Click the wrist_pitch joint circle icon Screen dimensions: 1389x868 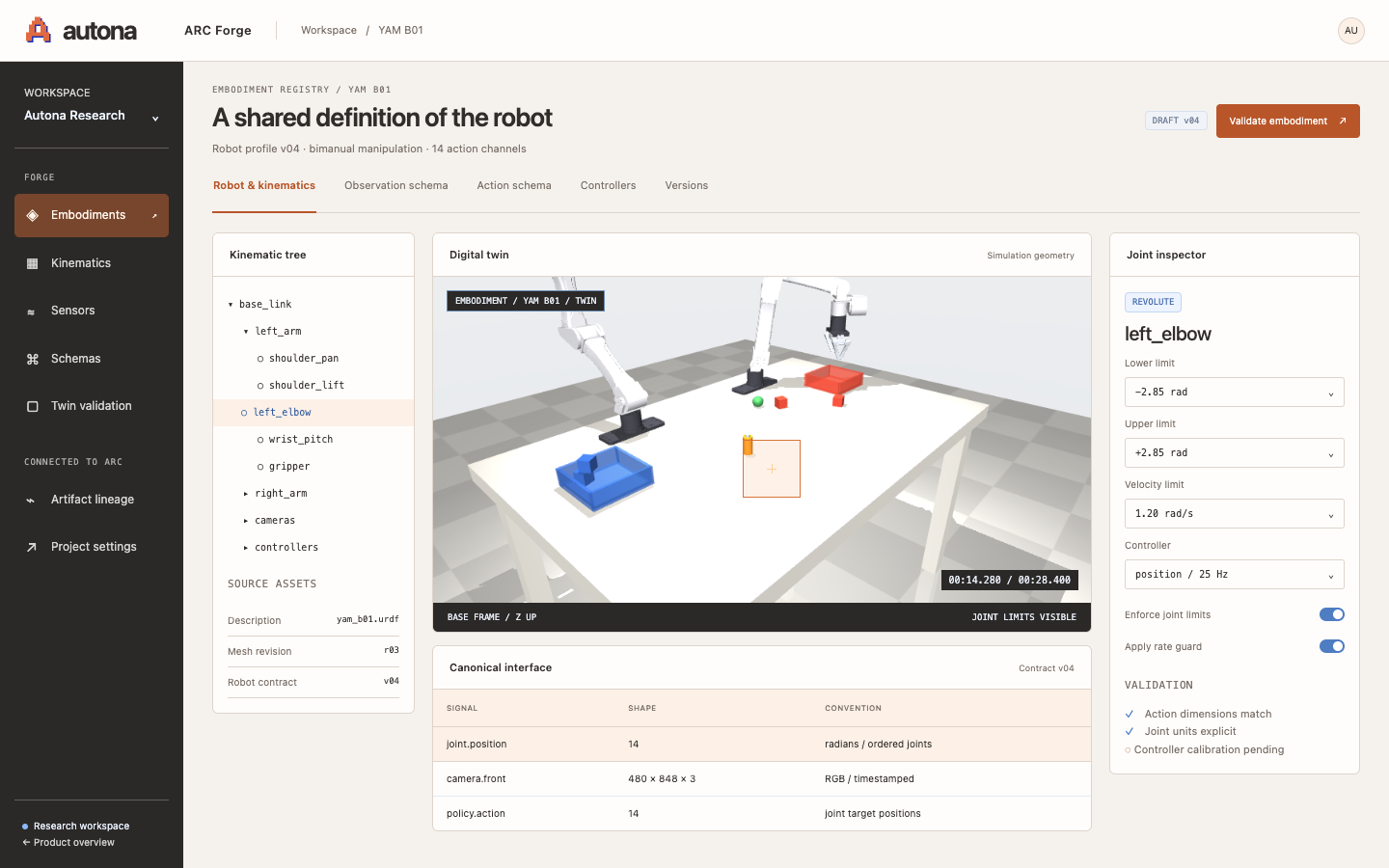click(x=260, y=440)
